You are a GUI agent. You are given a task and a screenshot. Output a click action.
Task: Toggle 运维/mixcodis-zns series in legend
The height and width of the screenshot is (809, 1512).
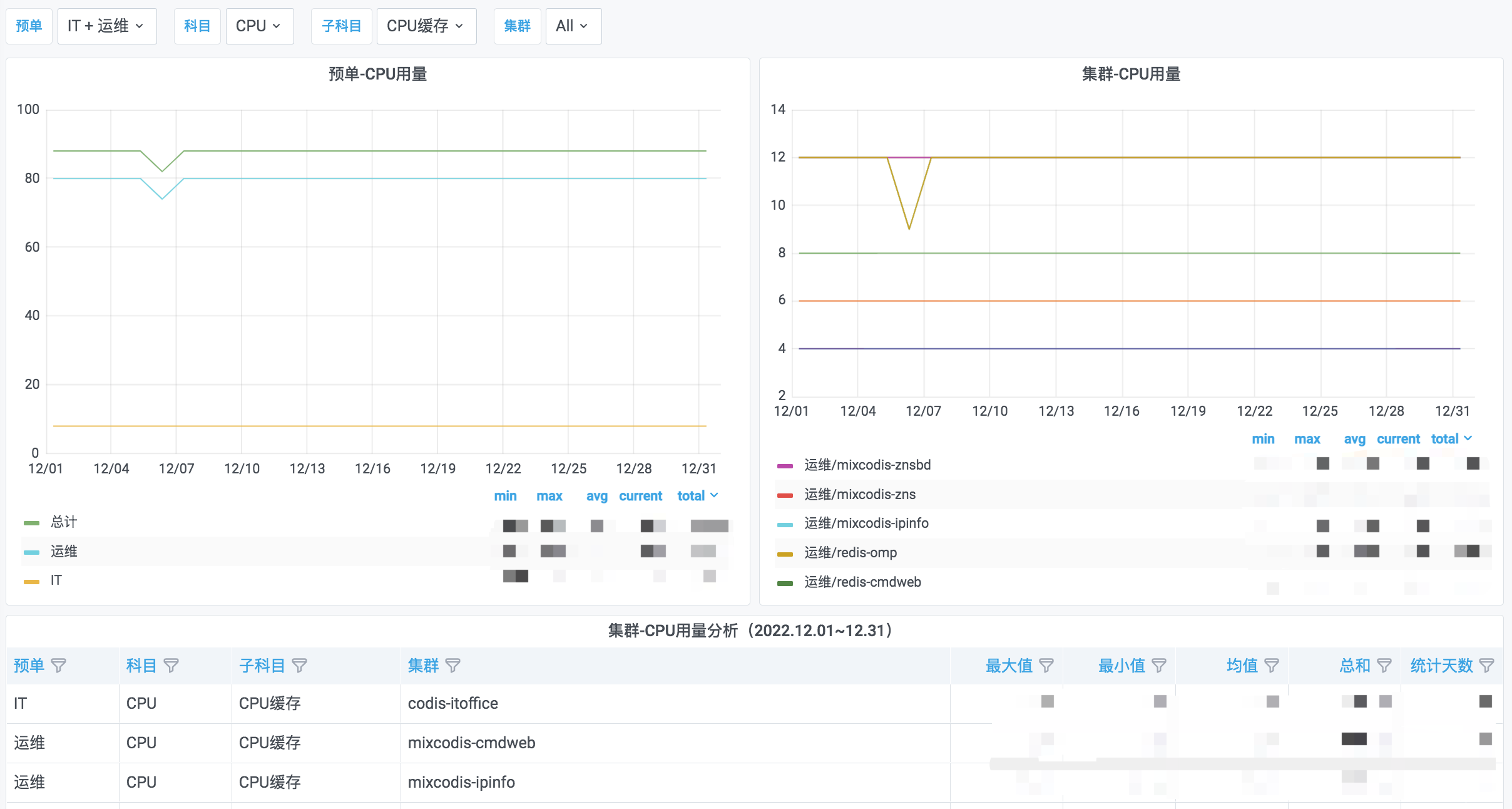(x=860, y=495)
